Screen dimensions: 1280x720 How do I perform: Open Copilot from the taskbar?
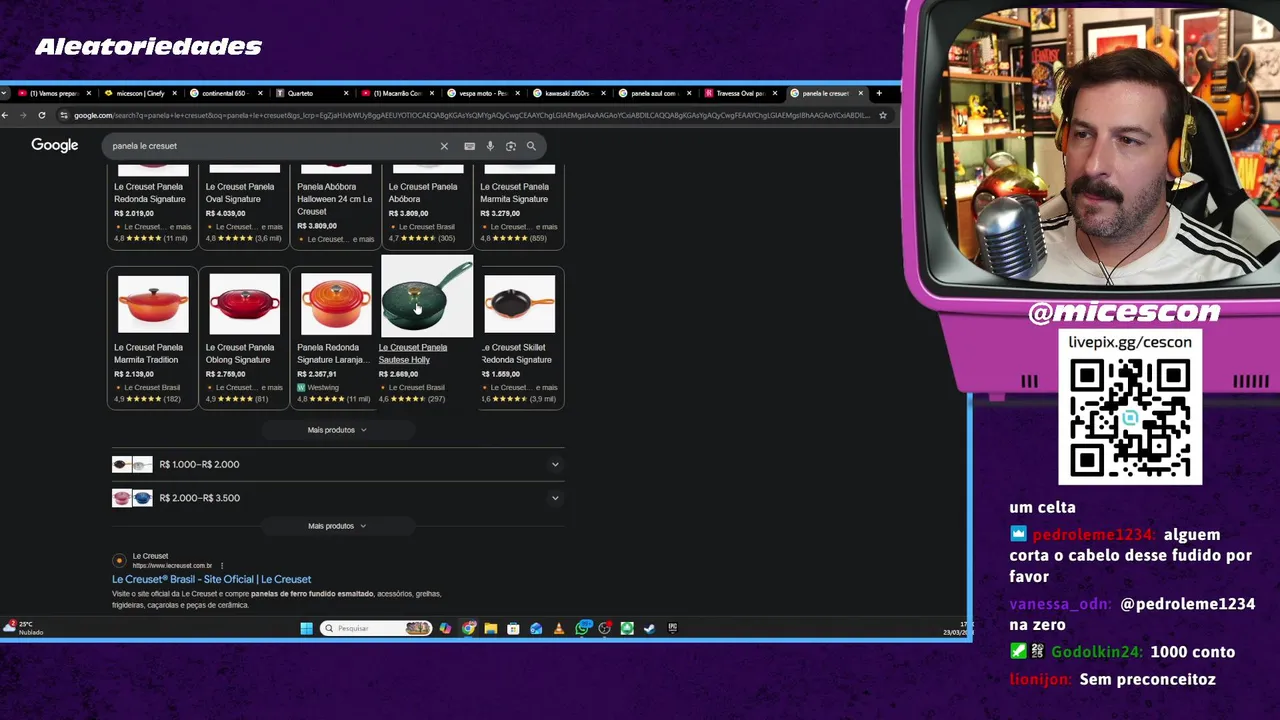pos(445,628)
